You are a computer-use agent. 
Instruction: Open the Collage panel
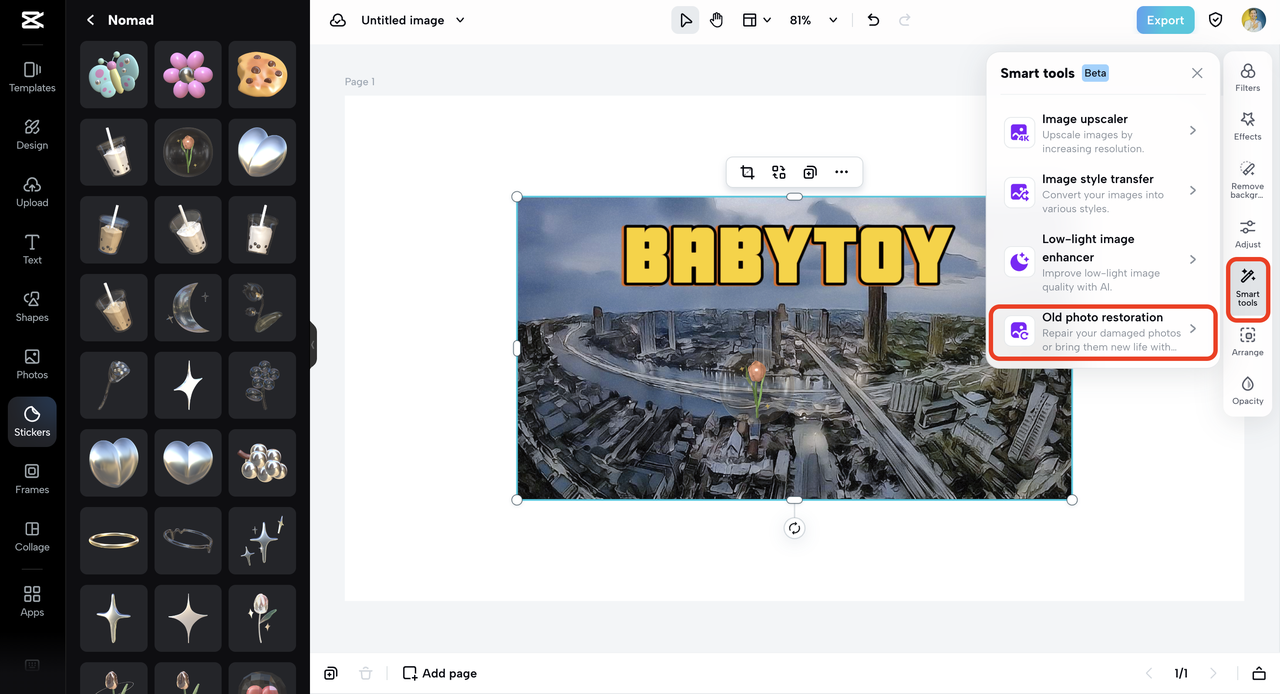tap(32, 536)
